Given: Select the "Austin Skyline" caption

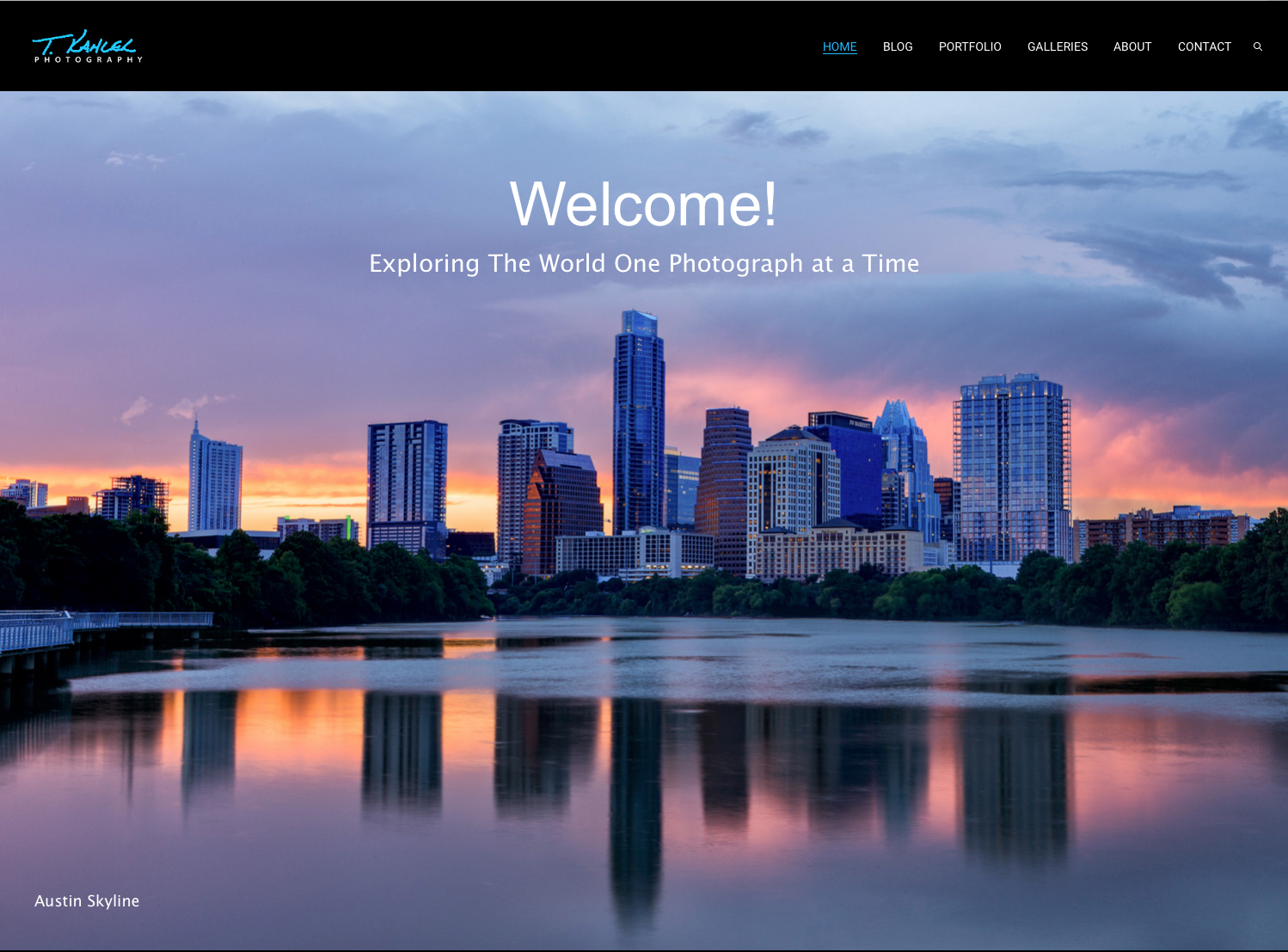Looking at the screenshot, I should point(87,900).
